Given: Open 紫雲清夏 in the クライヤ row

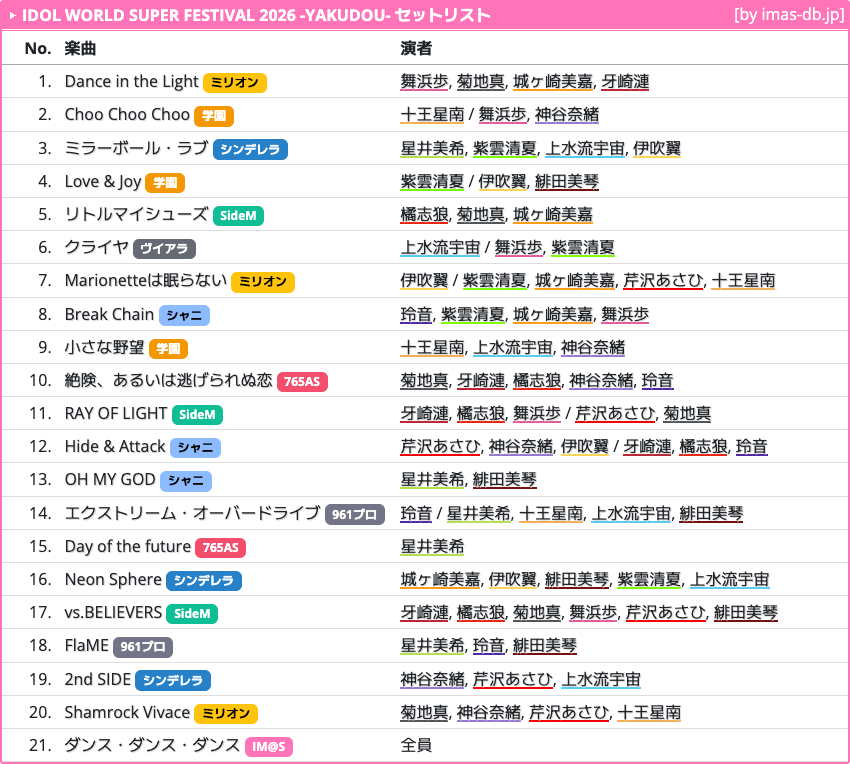Looking at the screenshot, I should tap(583, 247).
